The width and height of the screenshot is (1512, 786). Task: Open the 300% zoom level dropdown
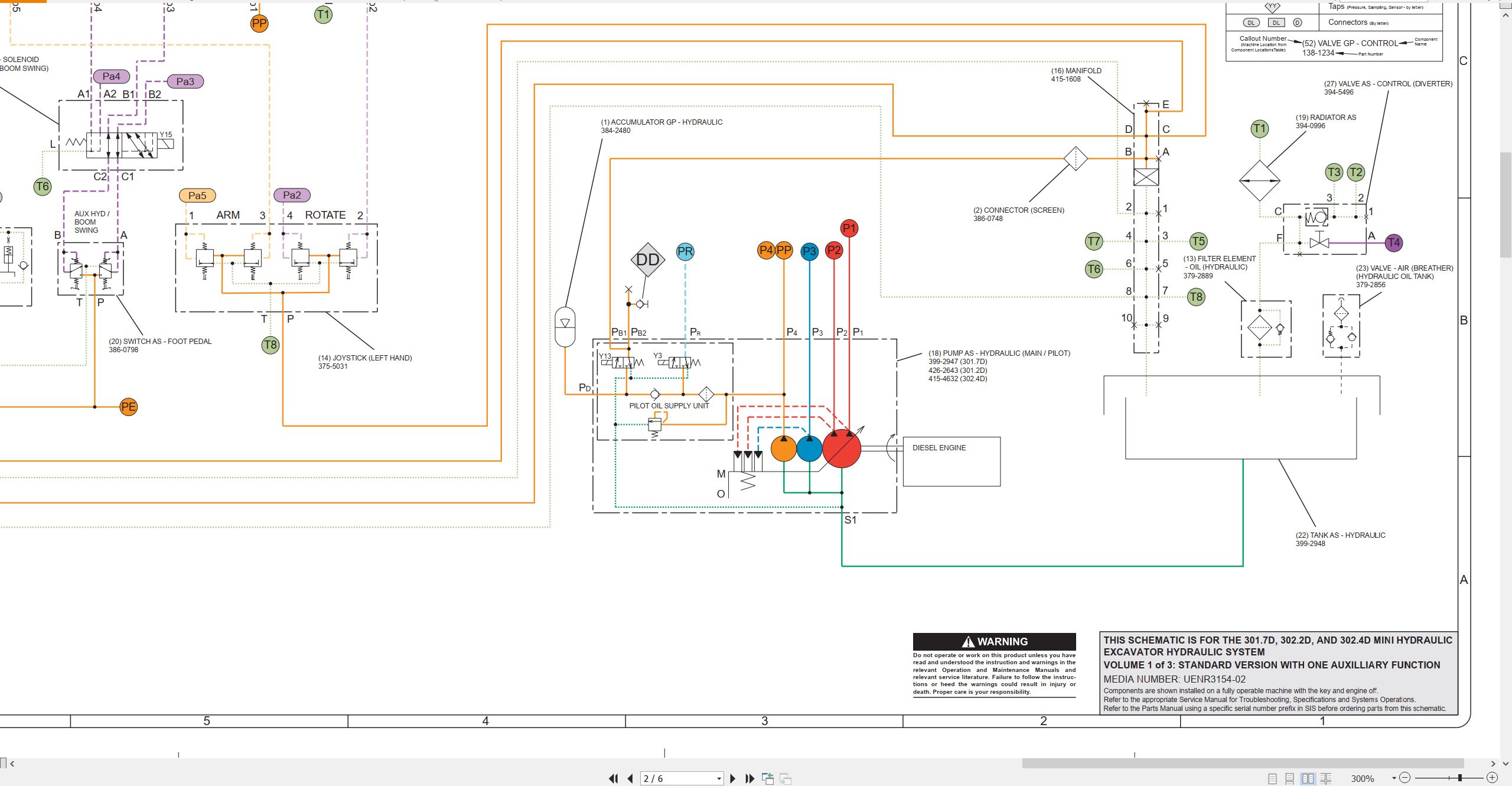[x=1394, y=778]
